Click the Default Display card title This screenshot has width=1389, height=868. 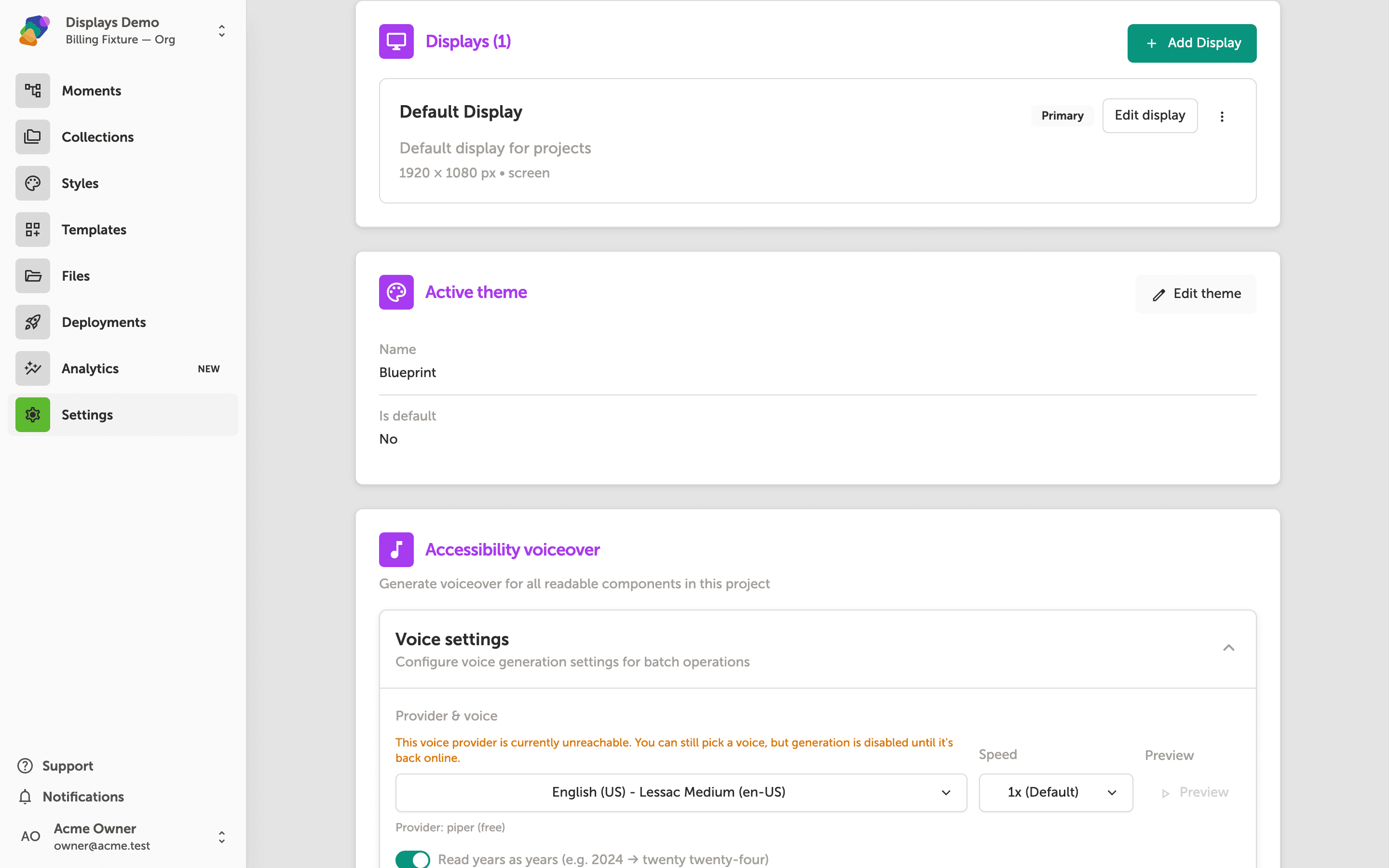pyautogui.click(x=460, y=111)
